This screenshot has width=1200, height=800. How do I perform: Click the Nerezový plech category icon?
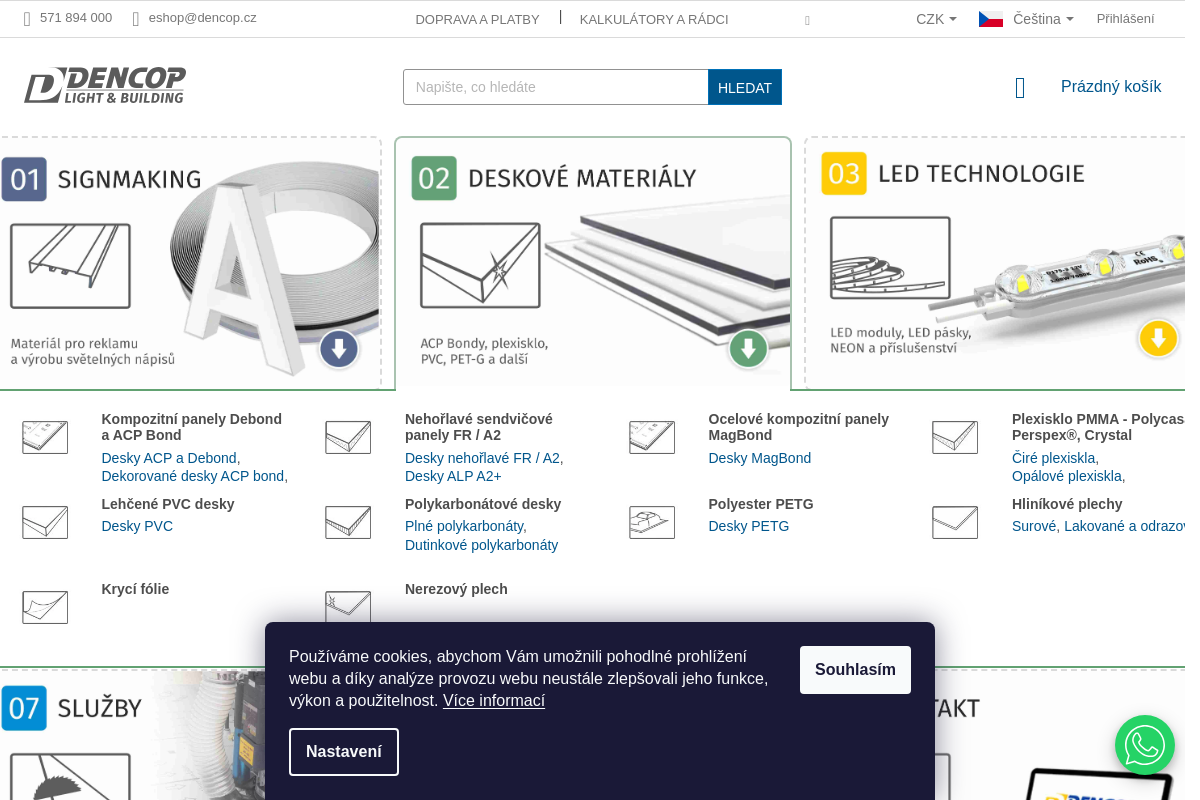[x=348, y=606]
